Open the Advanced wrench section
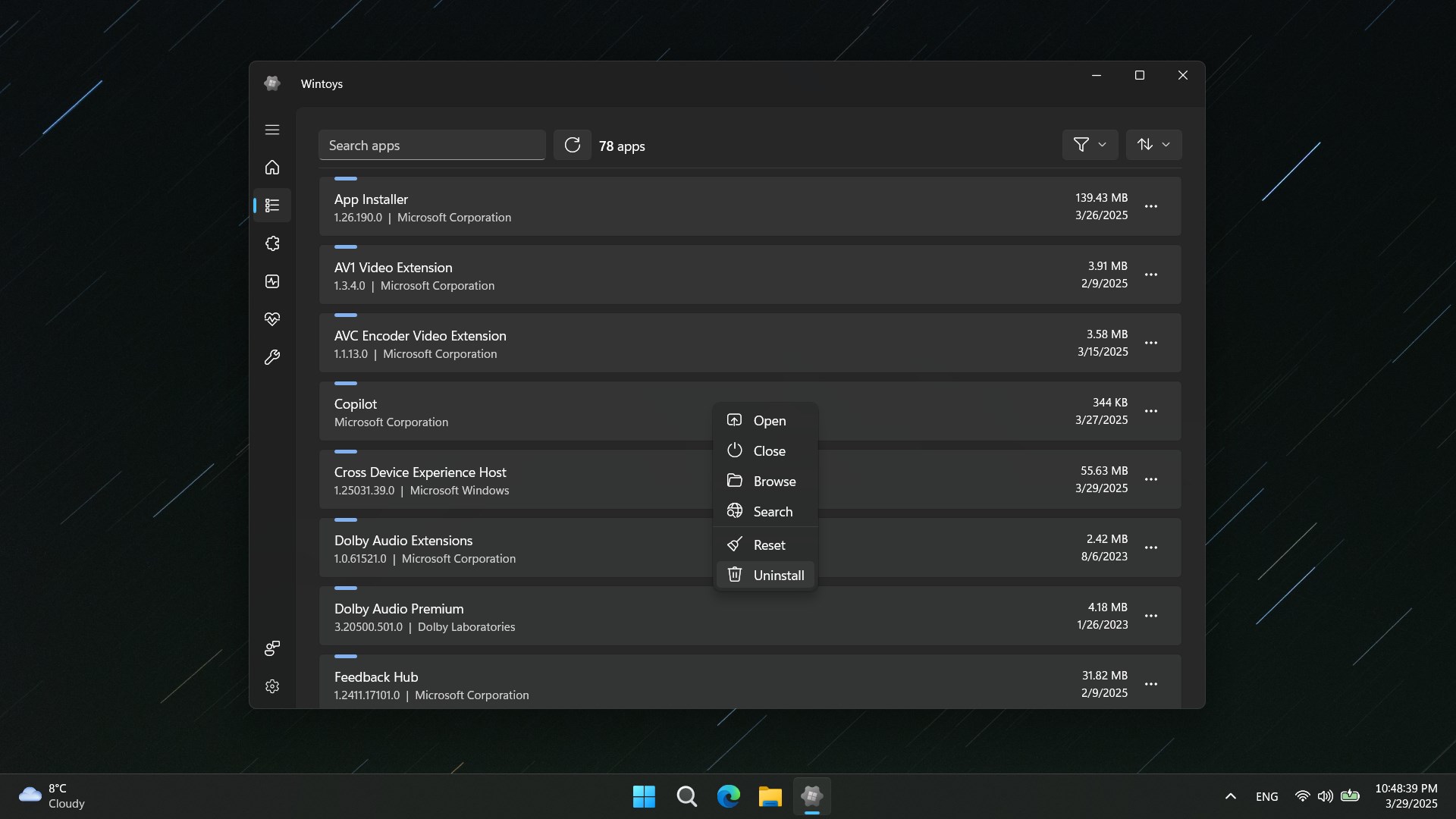Screen dimensions: 1456x819 point(271,357)
